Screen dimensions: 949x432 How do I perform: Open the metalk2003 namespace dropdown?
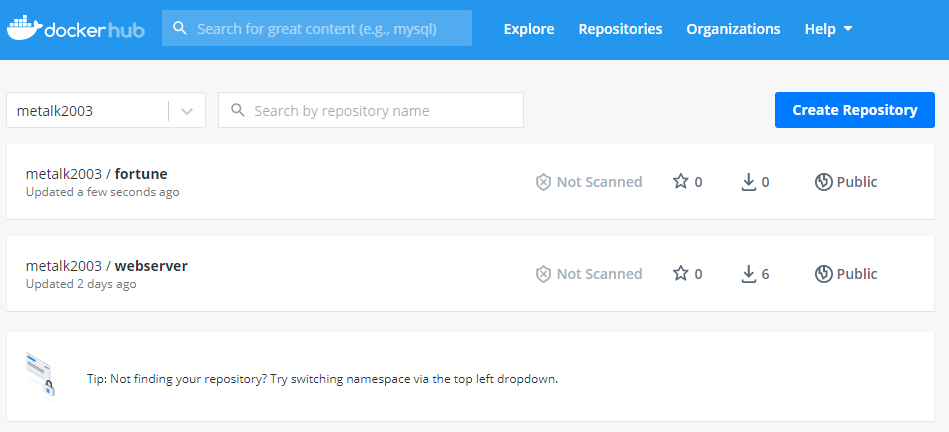tap(106, 110)
